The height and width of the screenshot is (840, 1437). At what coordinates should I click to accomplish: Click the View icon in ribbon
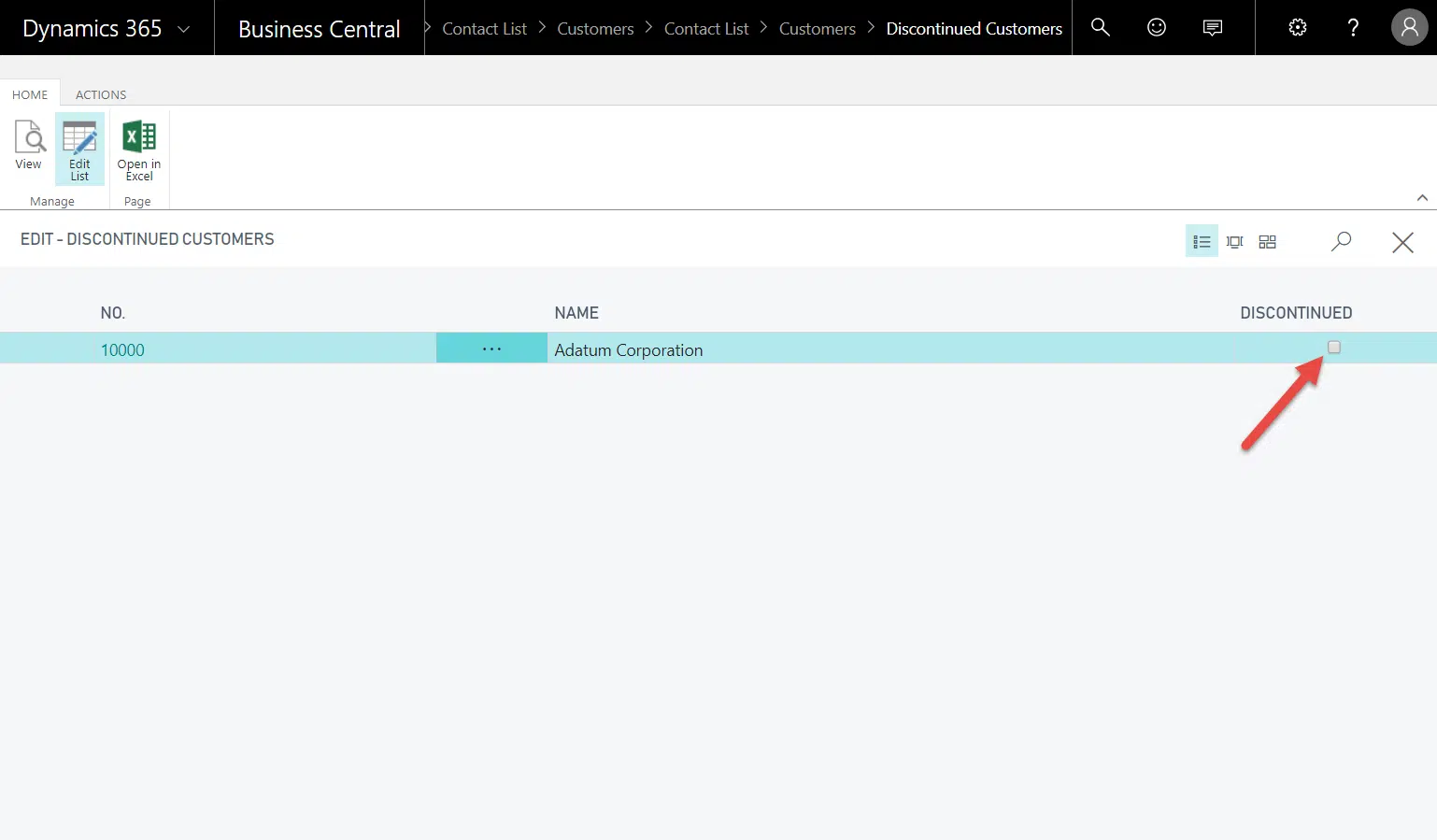click(x=29, y=145)
